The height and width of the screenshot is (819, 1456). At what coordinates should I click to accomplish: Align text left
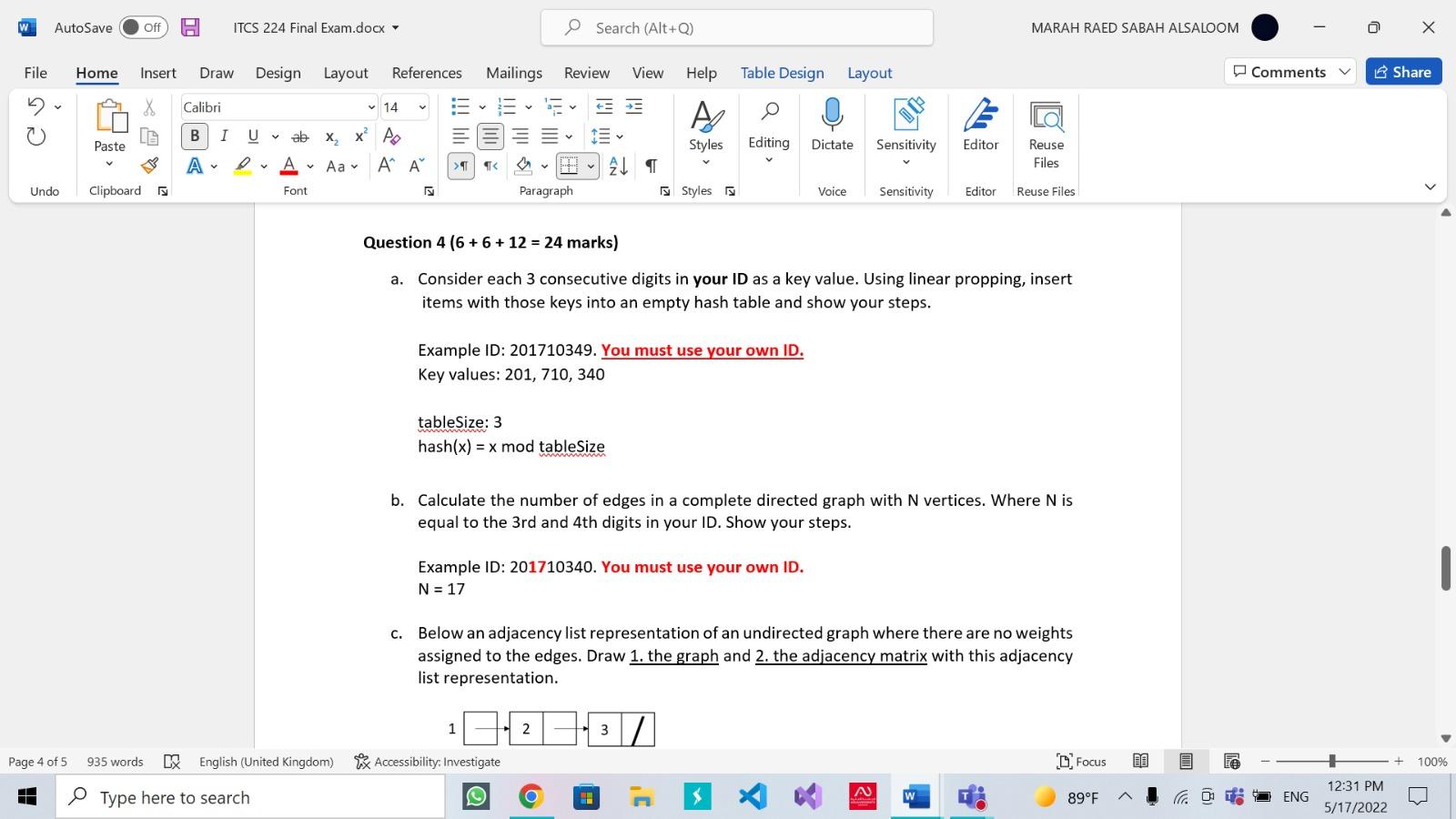tap(461, 136)
